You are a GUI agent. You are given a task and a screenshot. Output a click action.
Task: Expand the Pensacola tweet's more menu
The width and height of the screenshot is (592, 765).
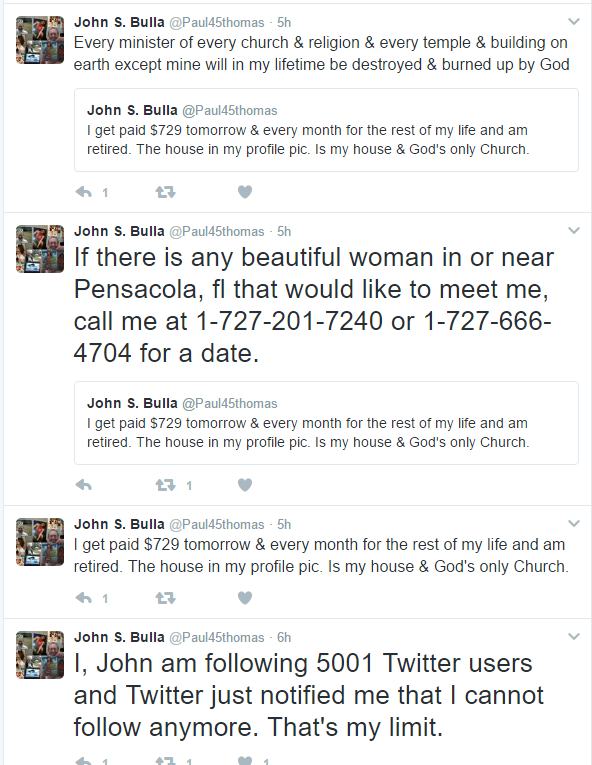(574, 230)
